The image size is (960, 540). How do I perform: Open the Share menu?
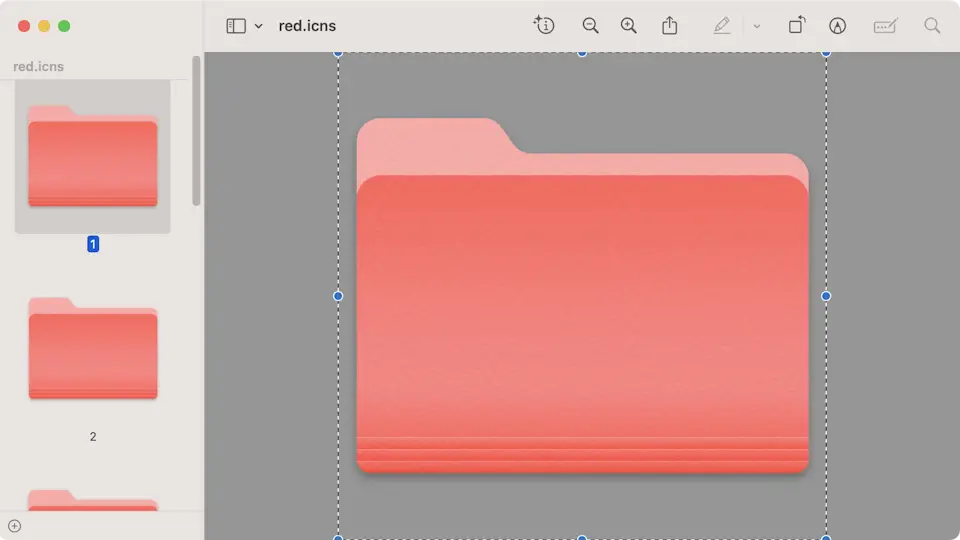(671, 26)
